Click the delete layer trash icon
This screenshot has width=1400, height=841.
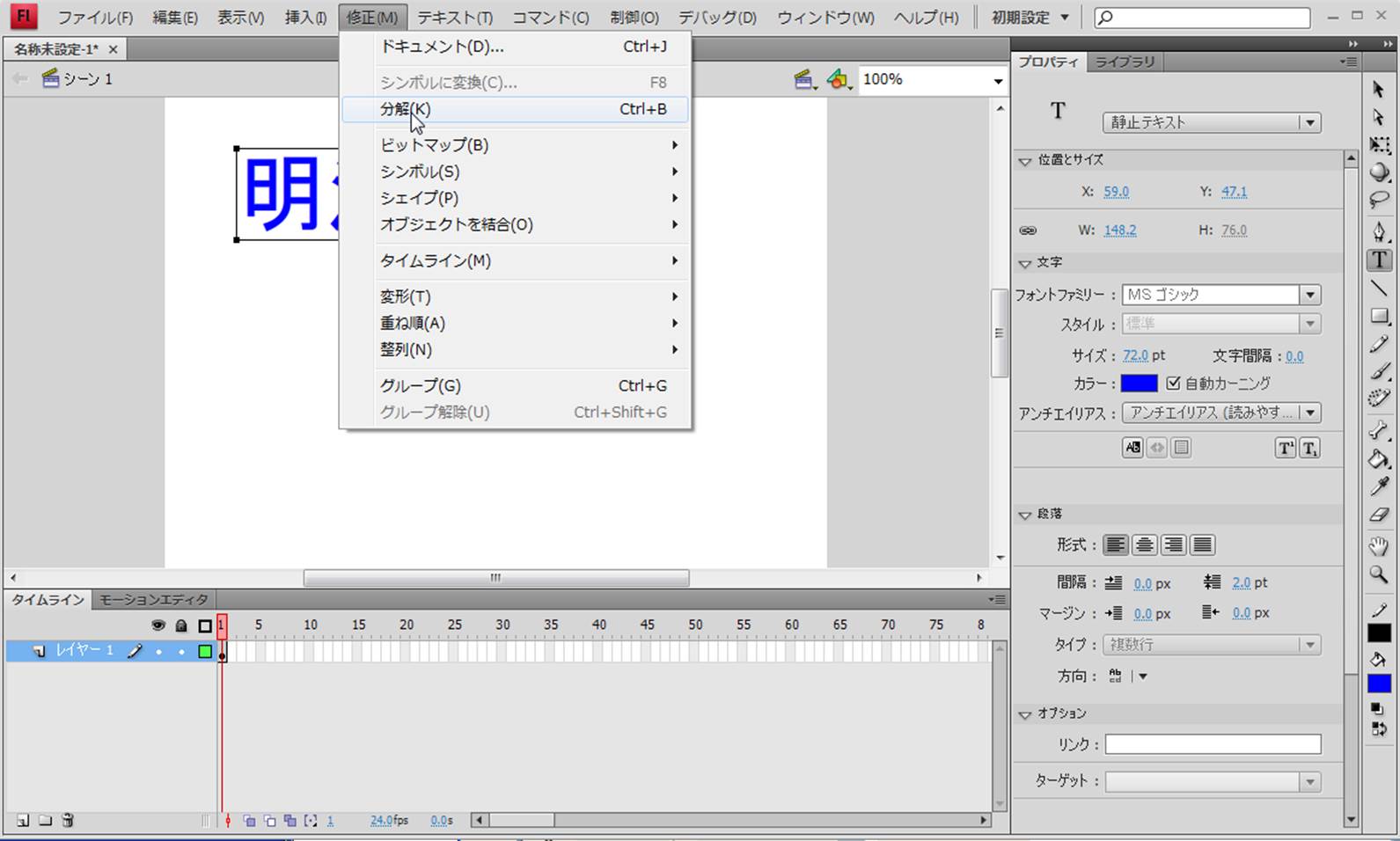(x=68, y=820)
